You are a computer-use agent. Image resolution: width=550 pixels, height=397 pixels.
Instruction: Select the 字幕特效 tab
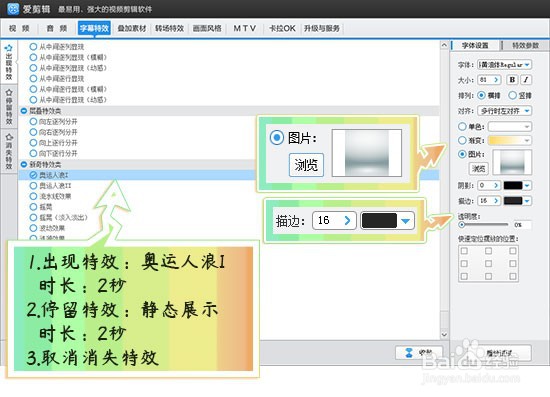[x=94, y=28]
